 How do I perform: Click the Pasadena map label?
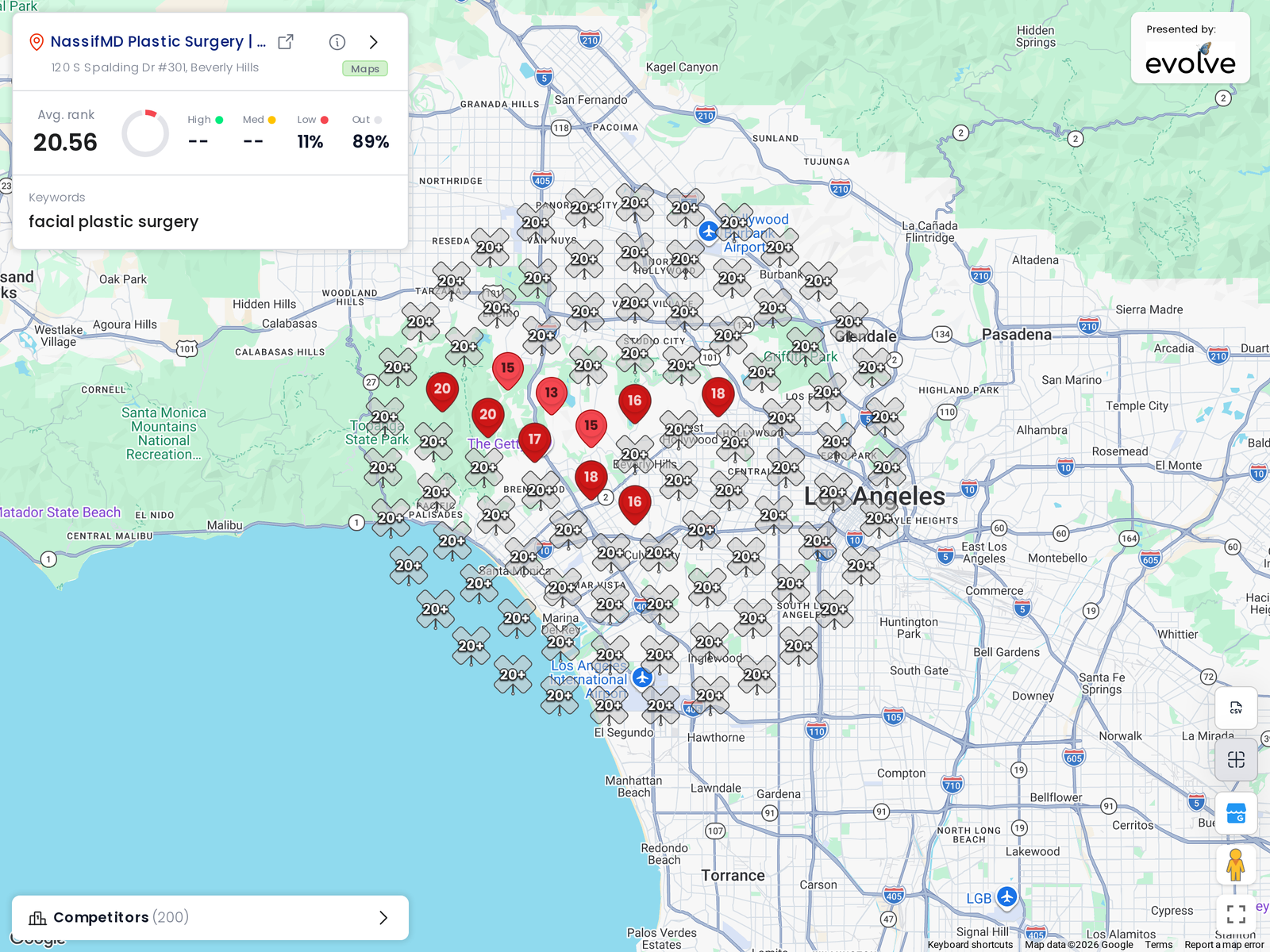pos(1016,335)
